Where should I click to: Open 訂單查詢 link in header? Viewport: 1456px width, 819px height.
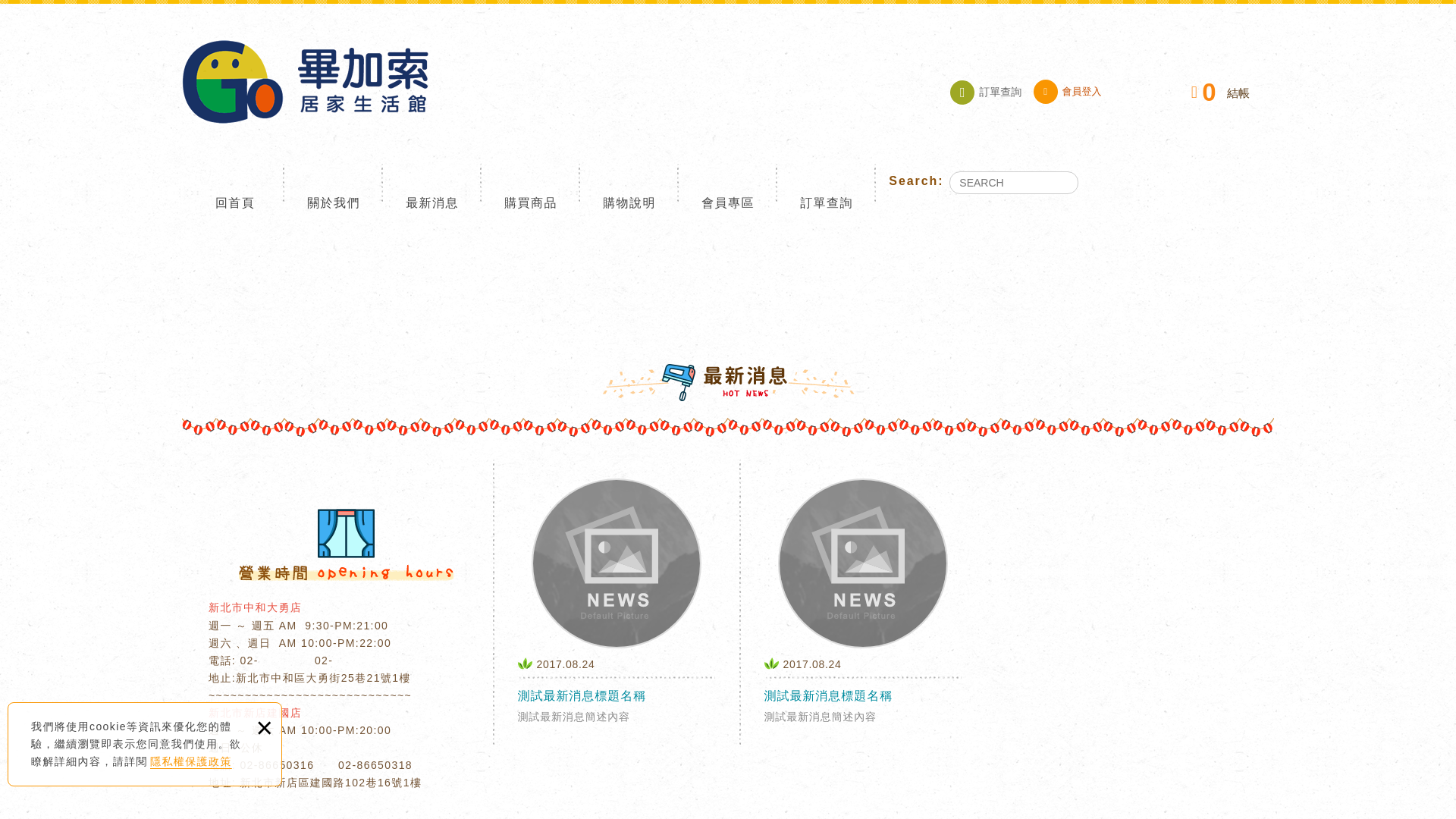1000,93
